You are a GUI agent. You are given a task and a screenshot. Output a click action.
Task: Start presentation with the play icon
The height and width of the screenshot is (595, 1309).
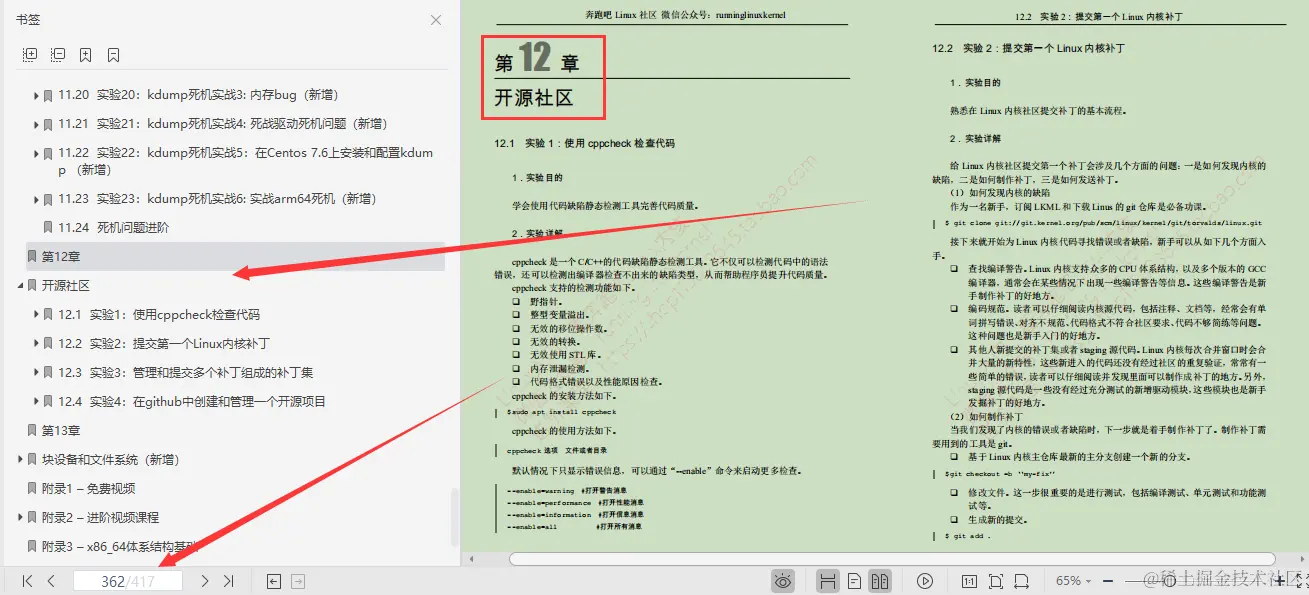925,580
